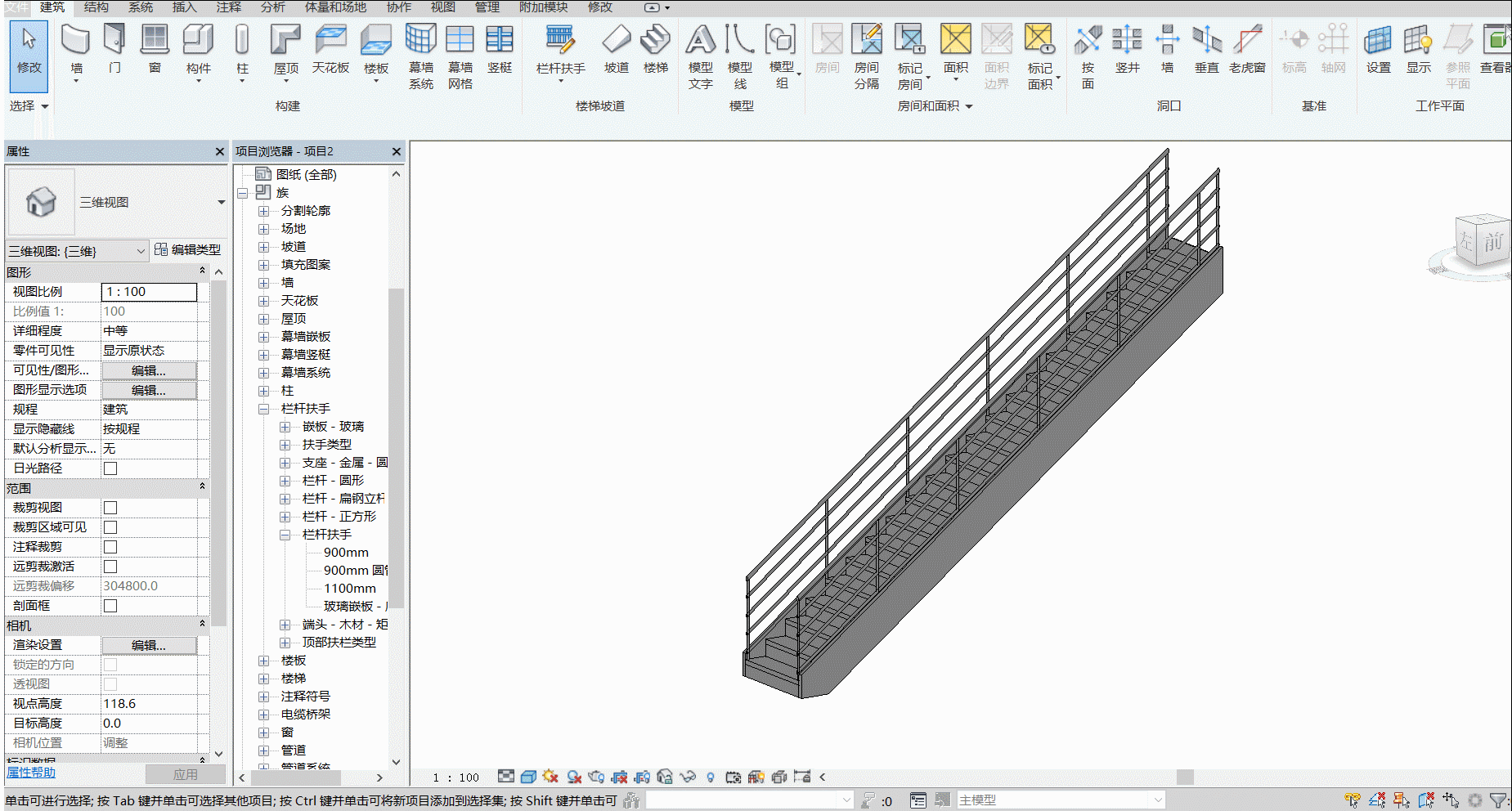Expand the 幕墙系统 tree node
This screenshot has height=811, width=1512.
coord(264,373)
